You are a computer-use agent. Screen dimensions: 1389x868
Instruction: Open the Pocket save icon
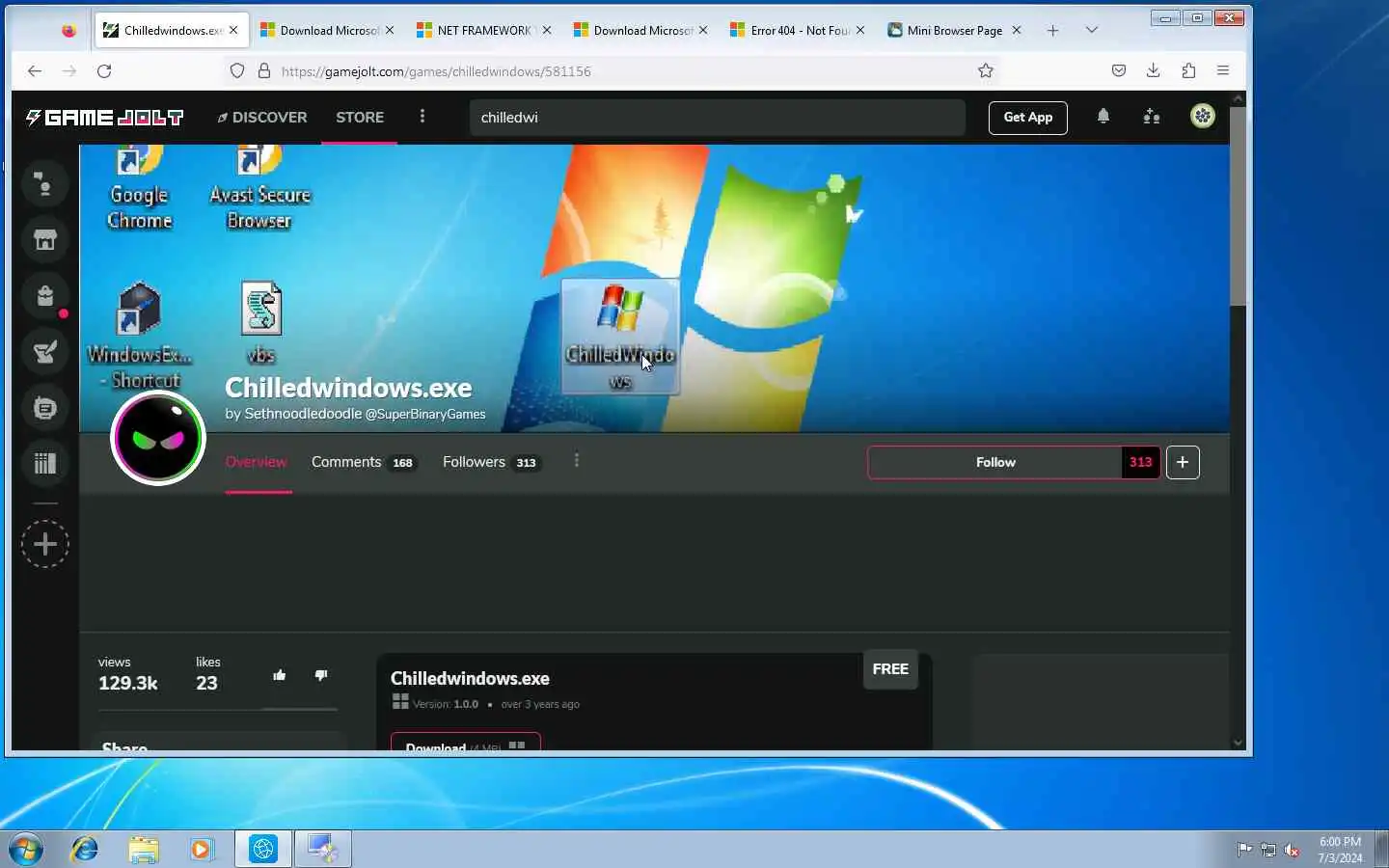(x=1119, y=70)
